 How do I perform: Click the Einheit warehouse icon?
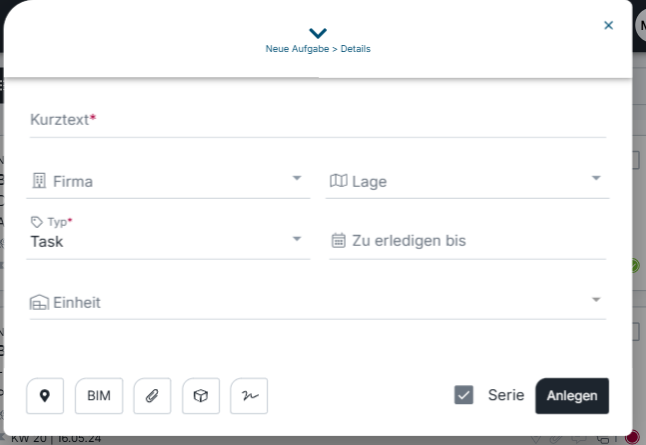click(39, 302)
